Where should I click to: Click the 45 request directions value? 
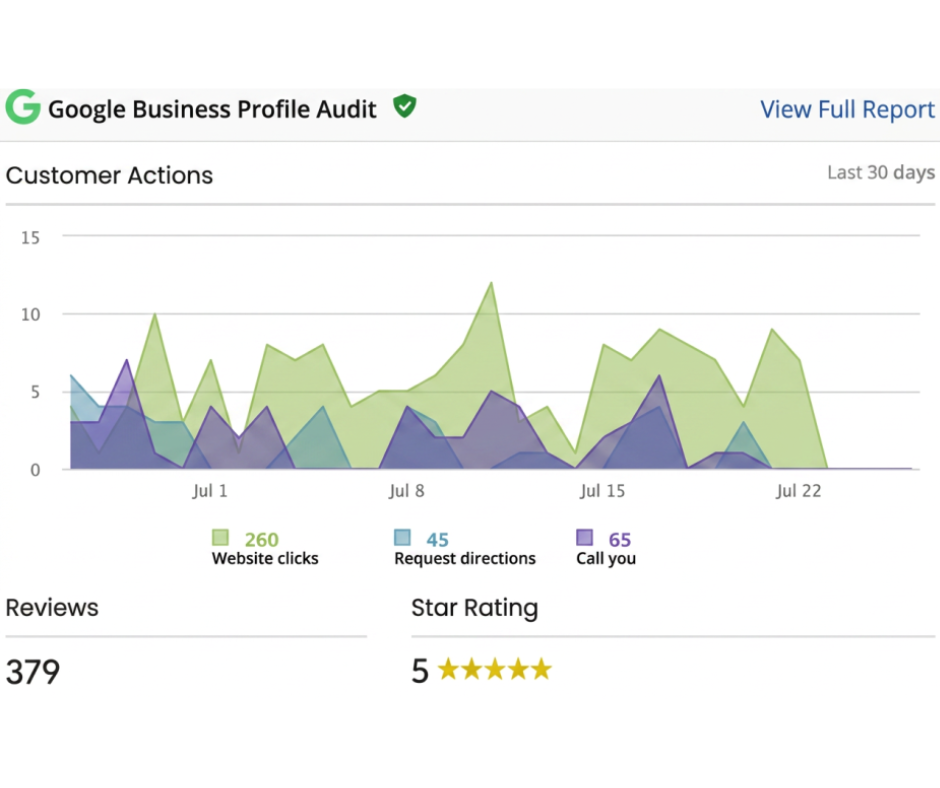tap(438, 540)
